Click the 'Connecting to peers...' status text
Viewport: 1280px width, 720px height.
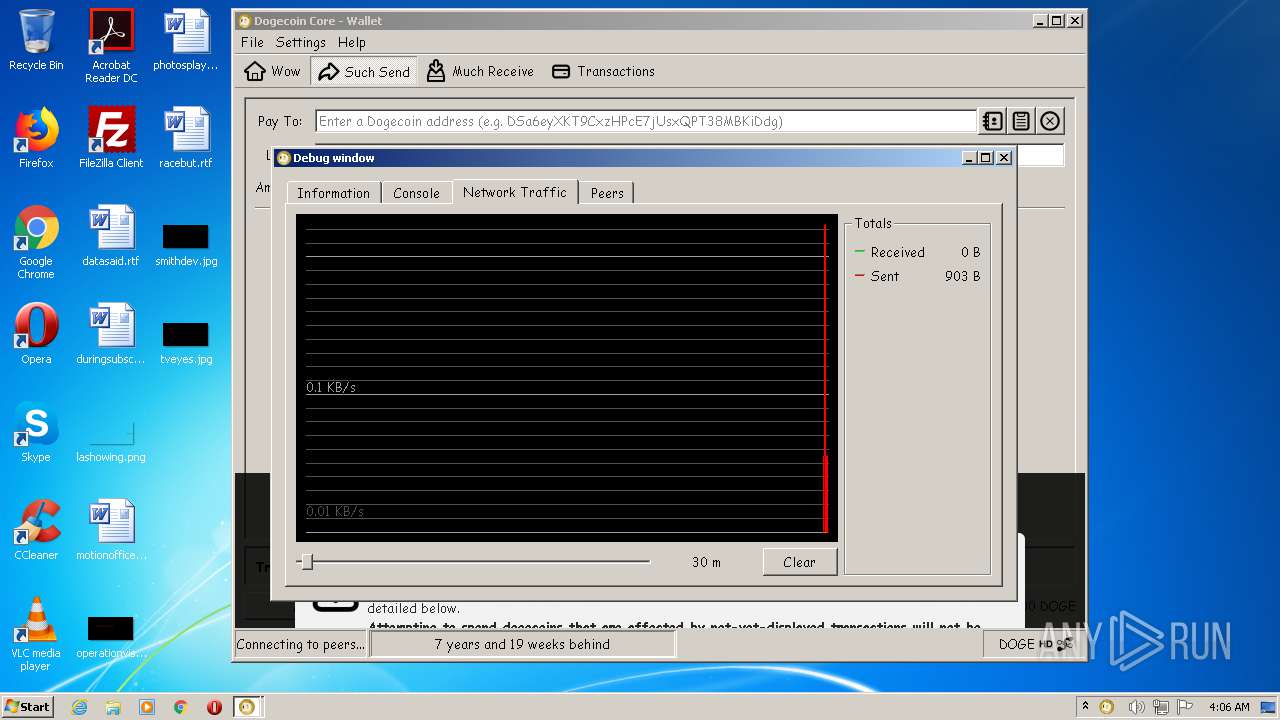pyautogui.click(x=301, y=645)
